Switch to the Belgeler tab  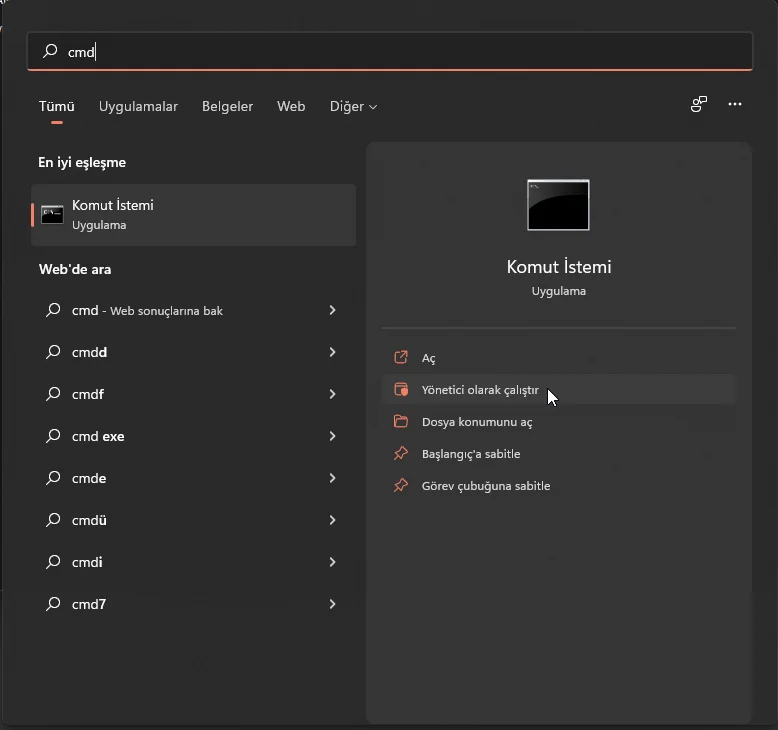(227, 106)
